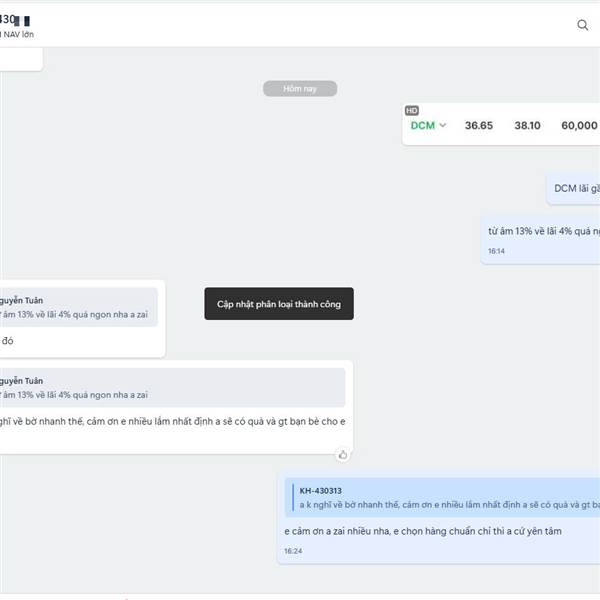Click the DCM stock symbol
Viewport: 600px width, 600px height.
click(422, 126)
